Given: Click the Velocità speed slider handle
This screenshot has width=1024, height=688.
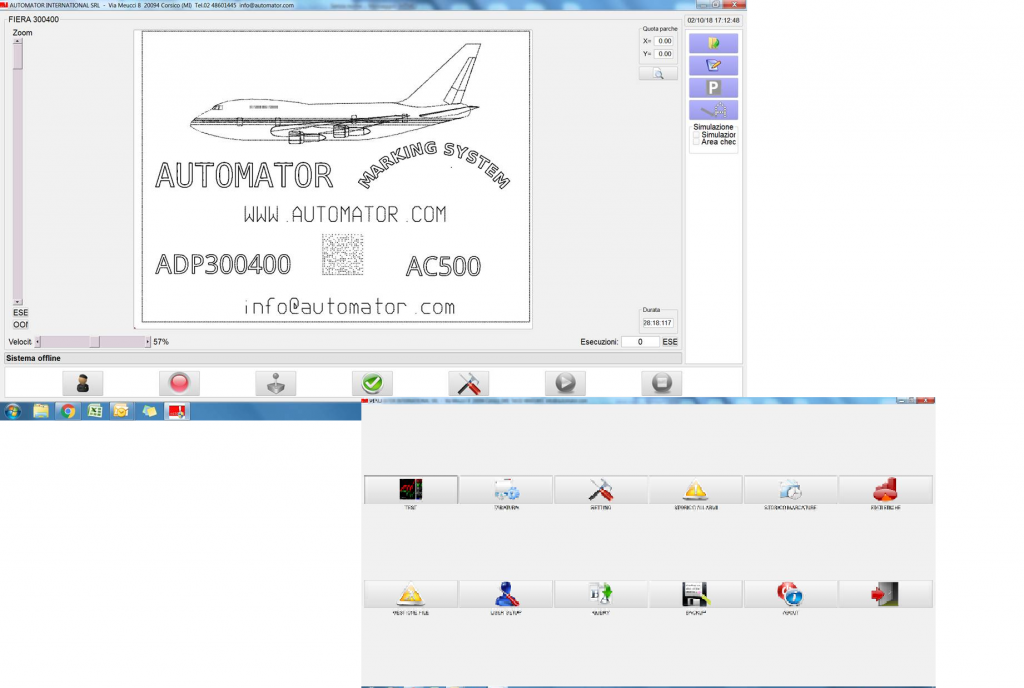Looking at the screenshot, I should 95,342.
